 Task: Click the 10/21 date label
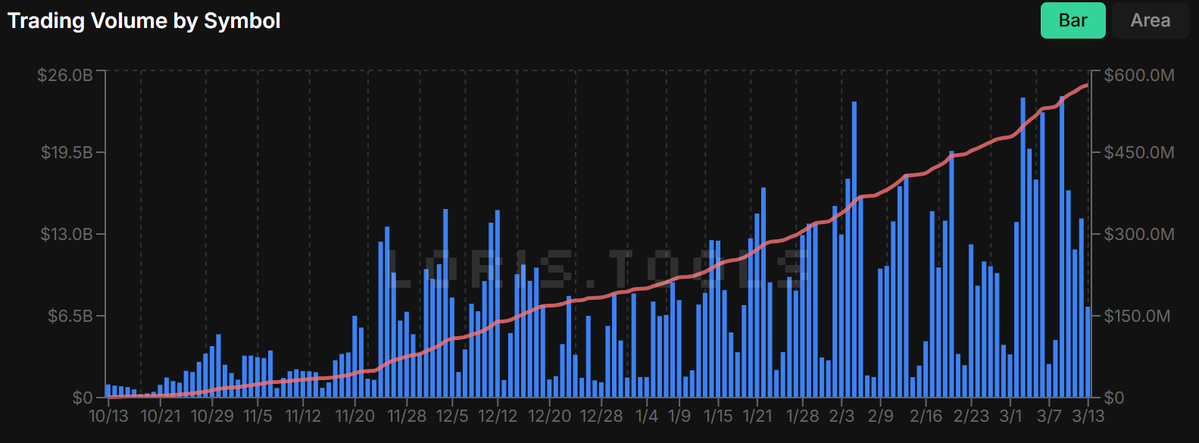coord(161,418)
